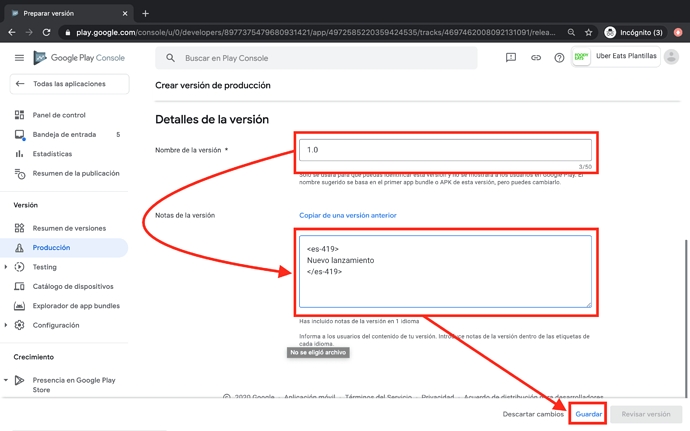Expand the Configuración section arrow
Viewport: 690px width, 431px height.
tap(6, 325)
